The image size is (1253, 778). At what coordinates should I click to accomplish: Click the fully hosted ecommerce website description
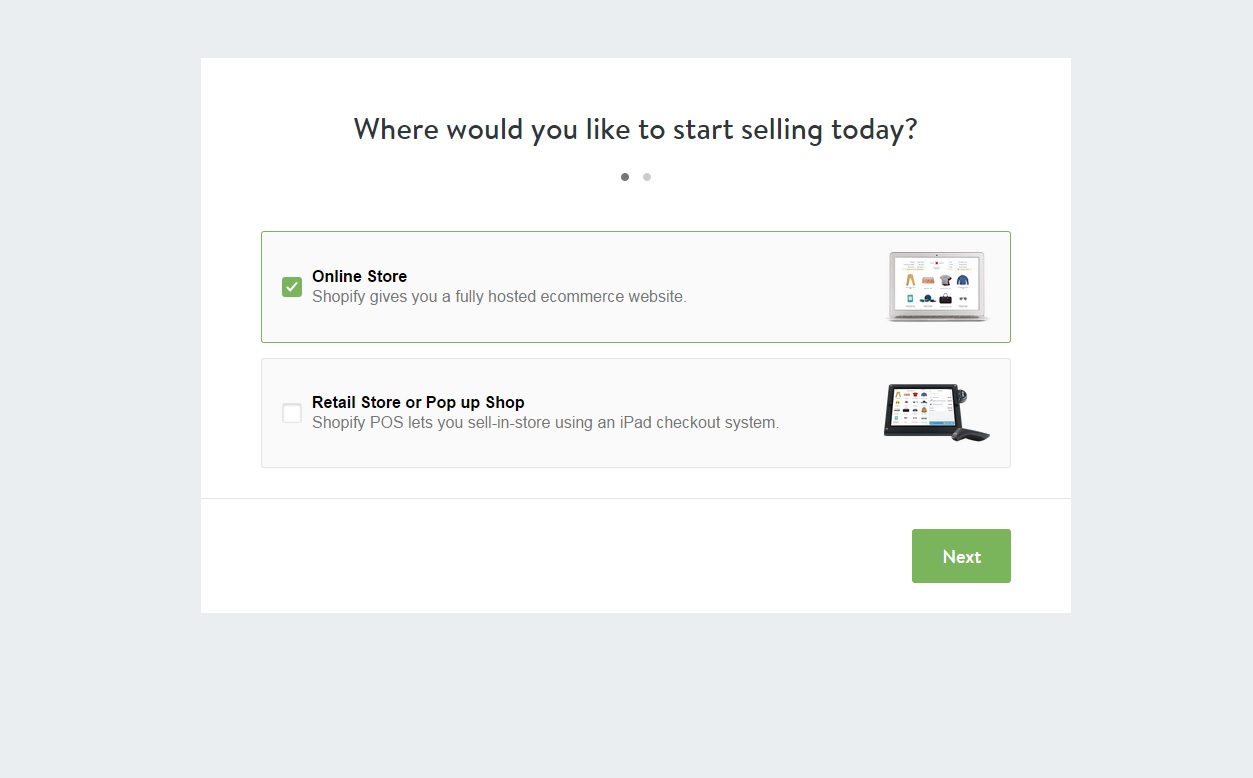(499, 296)
